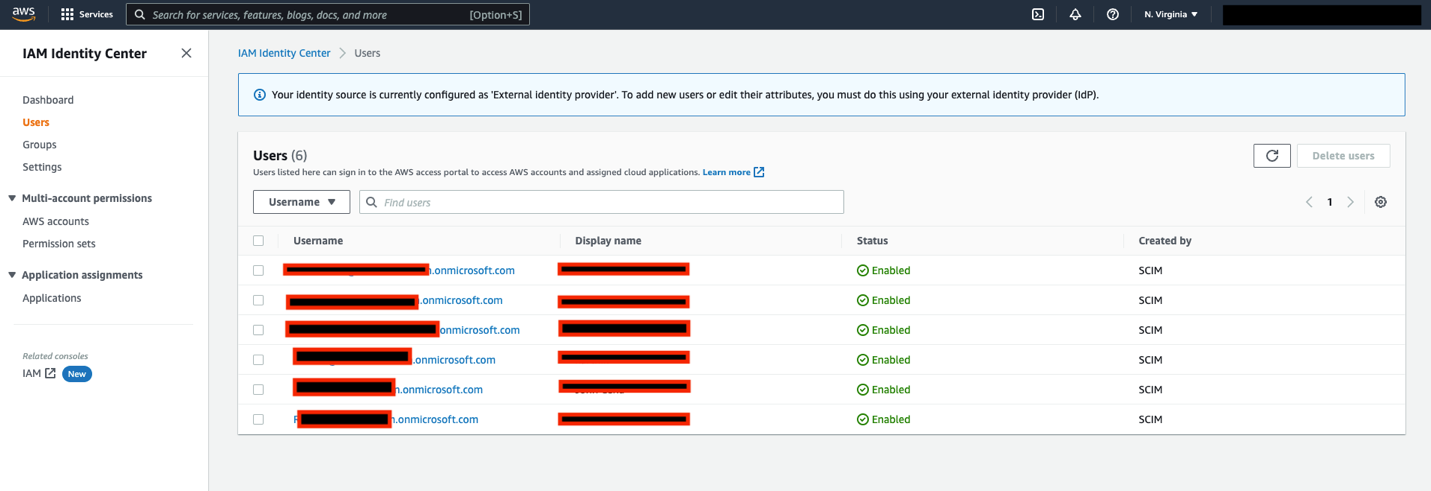This screenshot has width=1431, height=491.
Task: Open Settings in the sidebar
Action: click(x=42, y=167)
